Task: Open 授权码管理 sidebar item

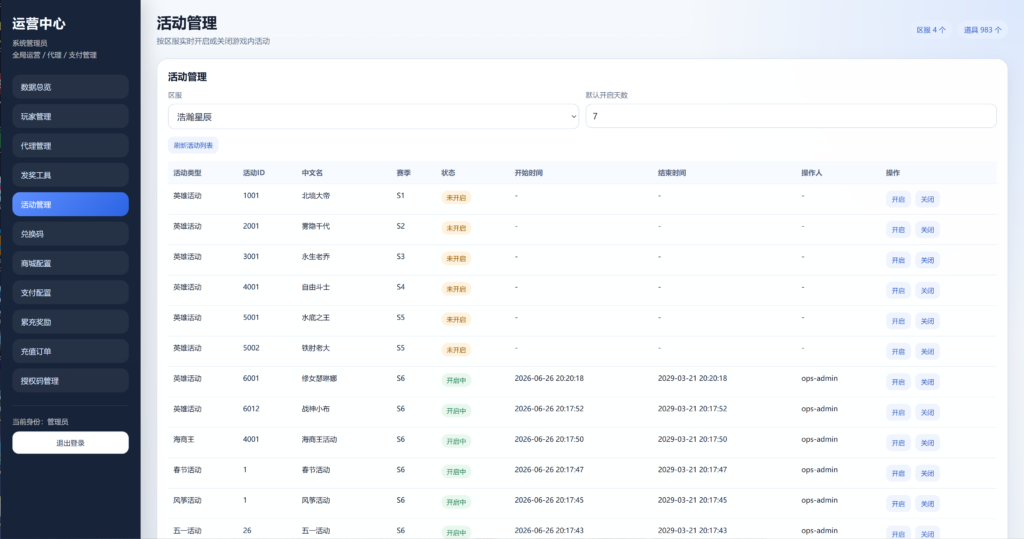Action: coord(71,381)
